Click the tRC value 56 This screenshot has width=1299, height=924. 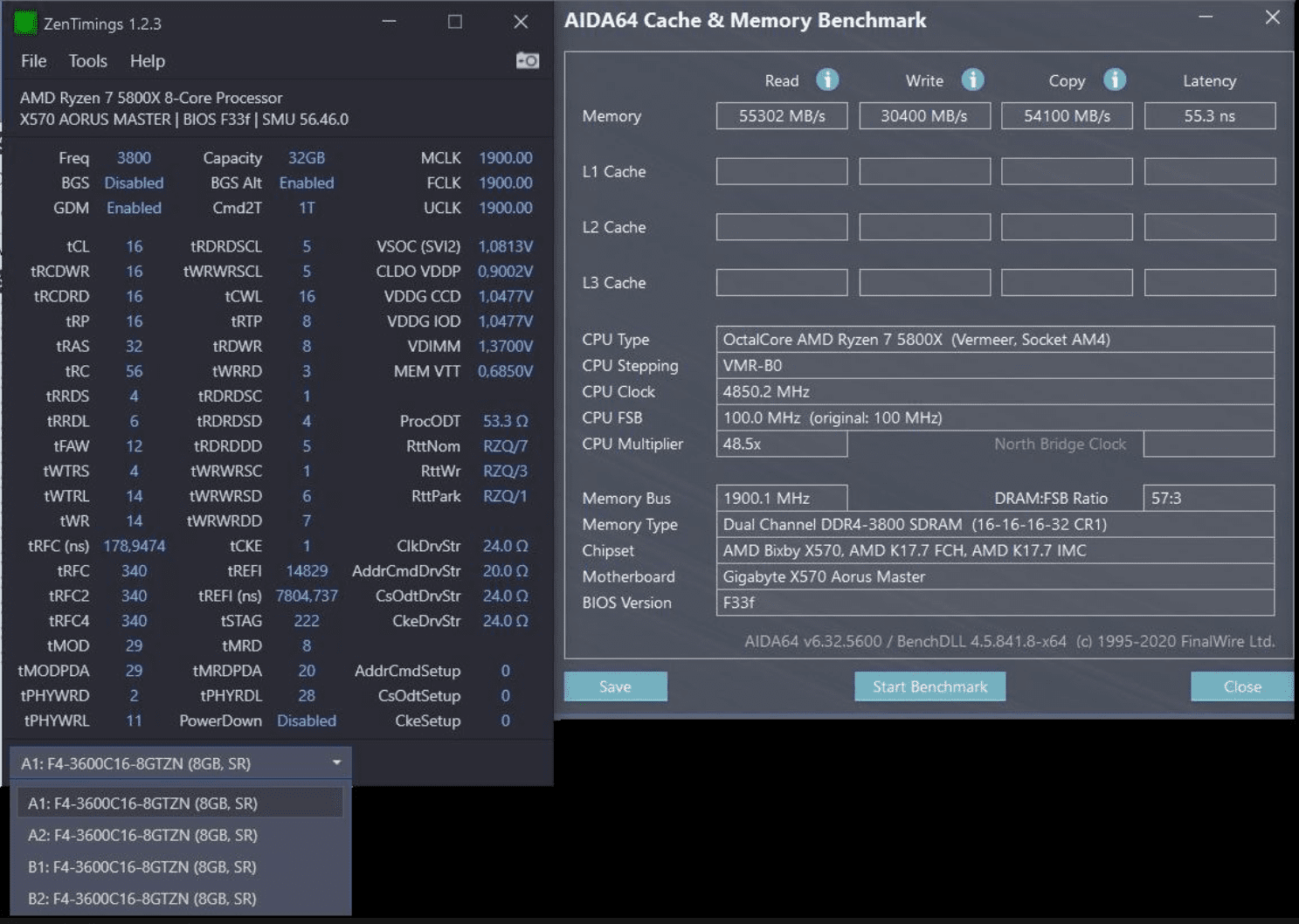(x=134, y=371)
